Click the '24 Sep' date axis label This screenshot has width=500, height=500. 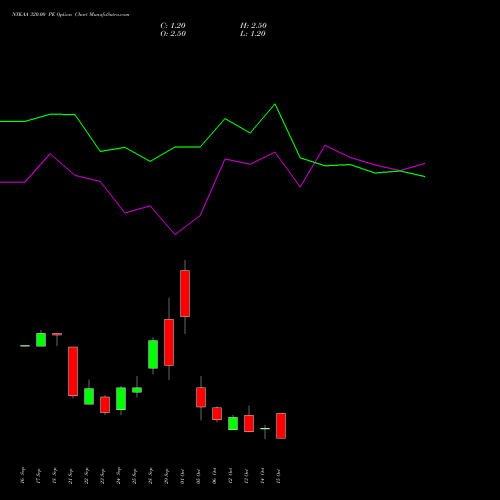pos(119,476)
